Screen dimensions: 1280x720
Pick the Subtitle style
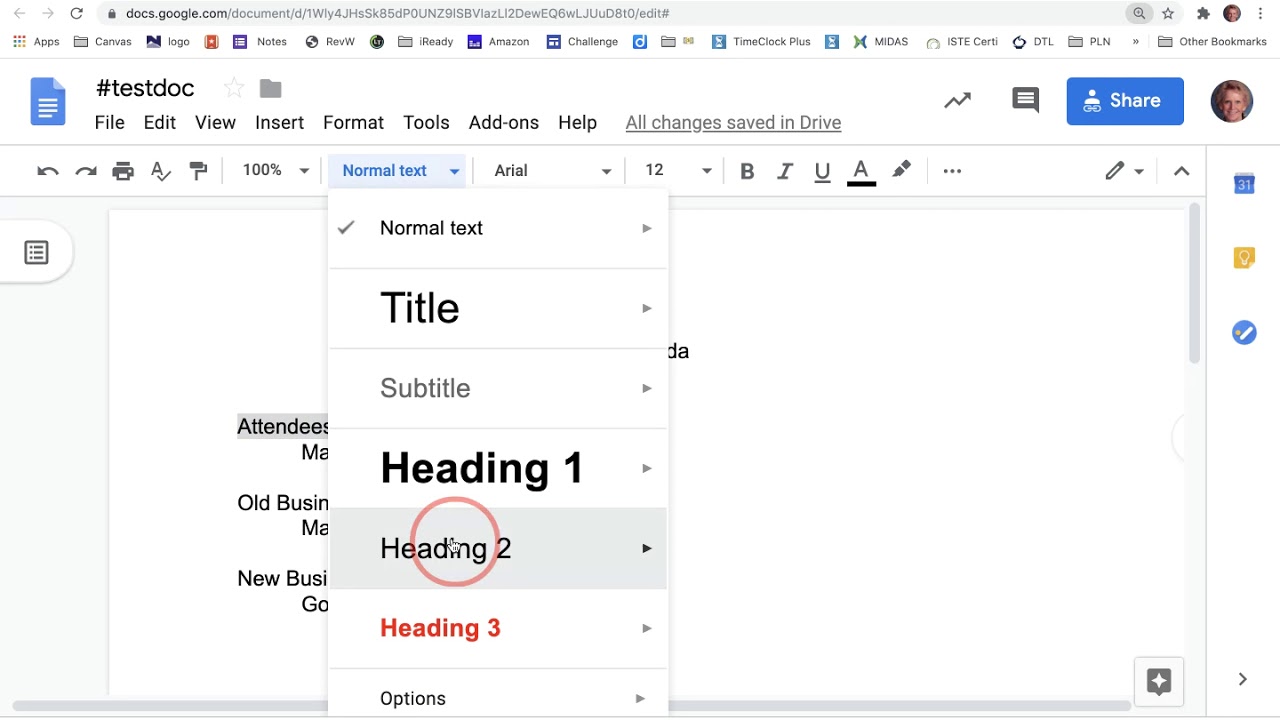pos(498,388)
